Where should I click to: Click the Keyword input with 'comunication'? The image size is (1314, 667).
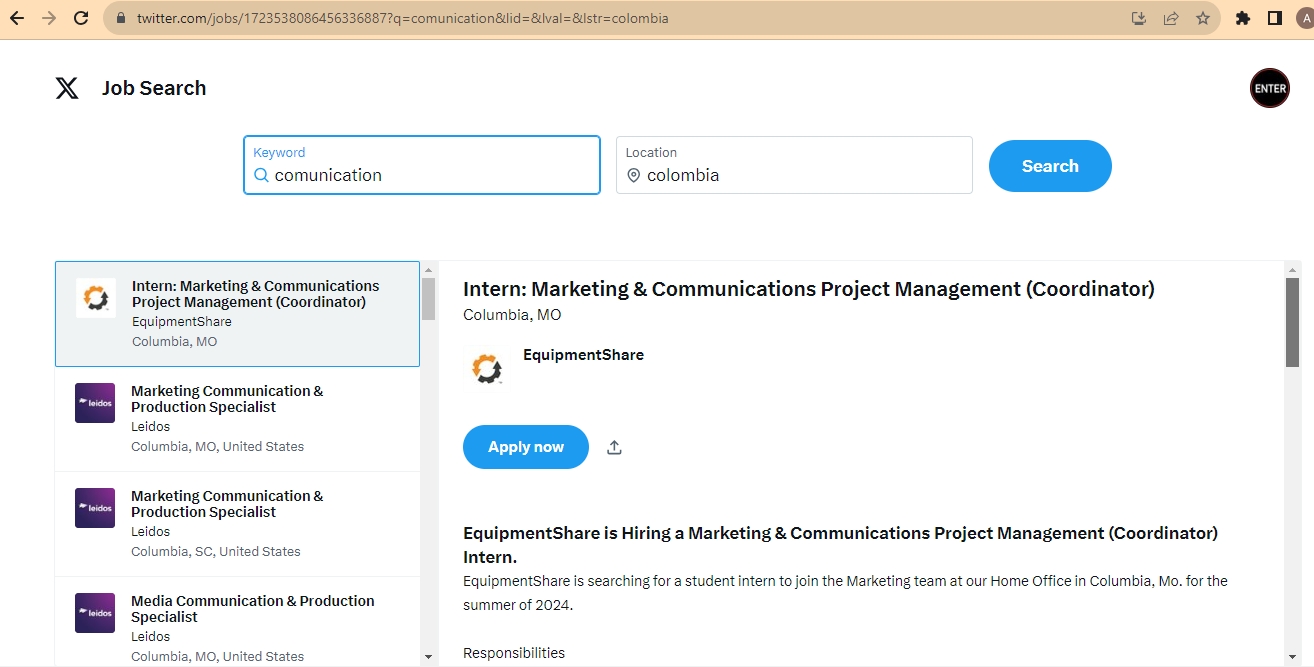tap(422, 165)
